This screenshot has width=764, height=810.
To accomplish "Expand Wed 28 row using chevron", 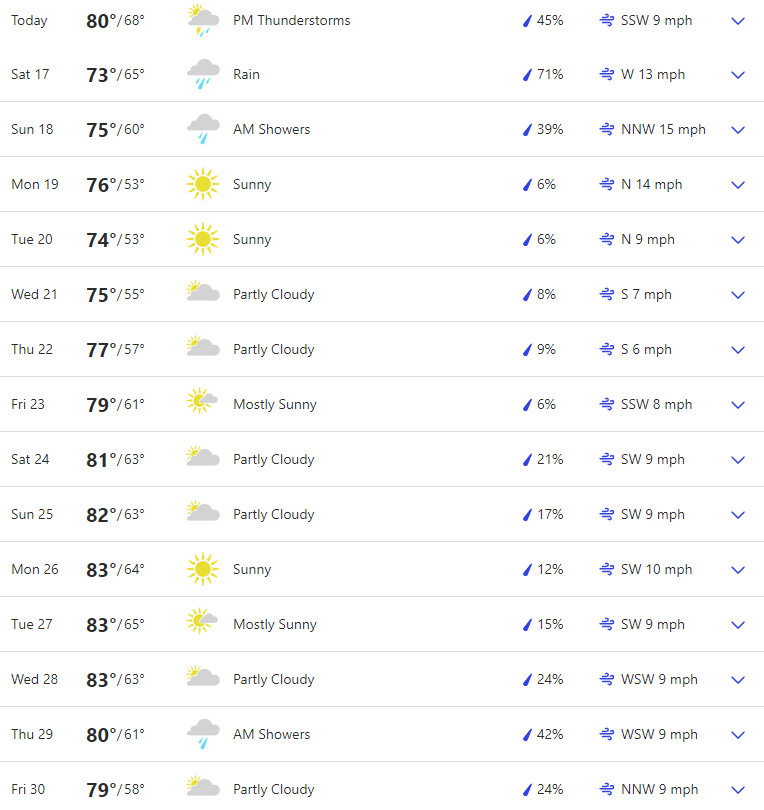I will click(x=738, y=680).
